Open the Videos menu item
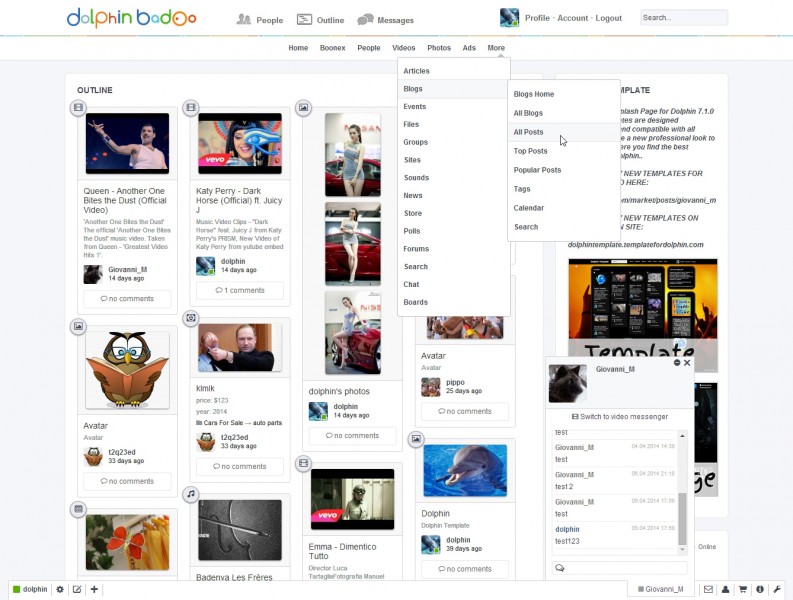This screenshot has width=793, height=600. [404, 48]
